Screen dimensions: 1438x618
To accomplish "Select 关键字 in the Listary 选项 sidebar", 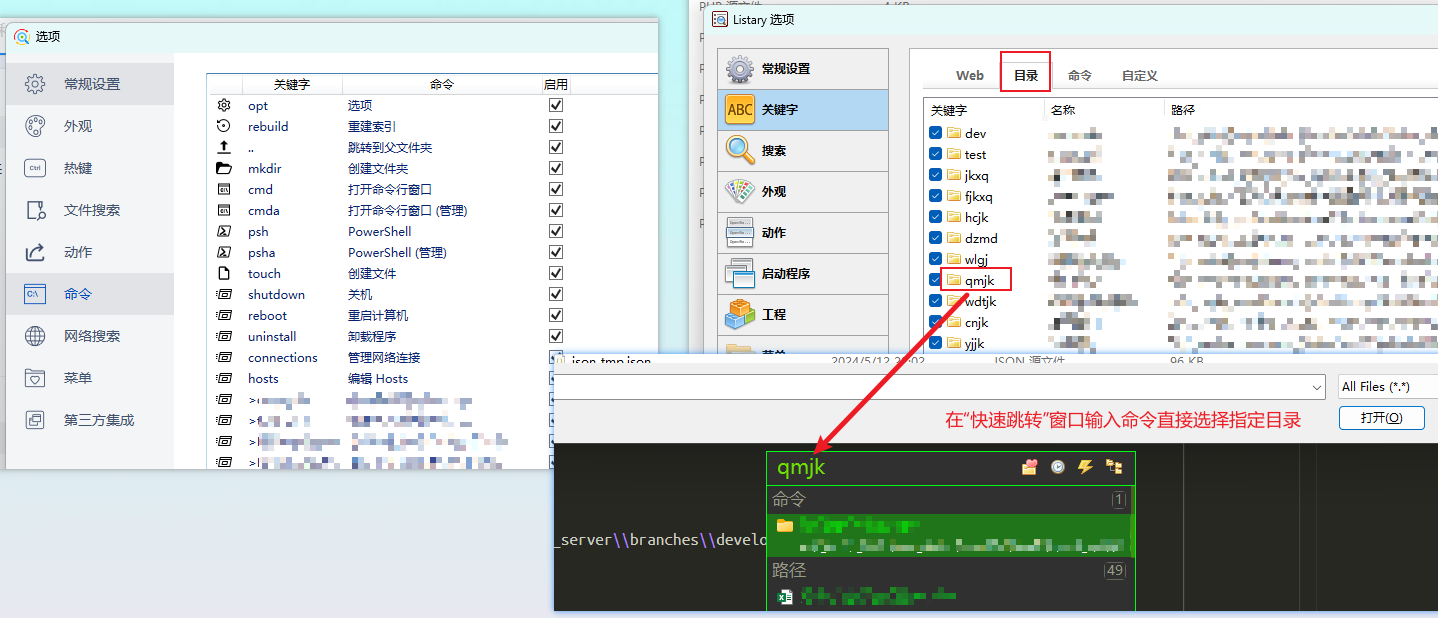I will (803, 110).
